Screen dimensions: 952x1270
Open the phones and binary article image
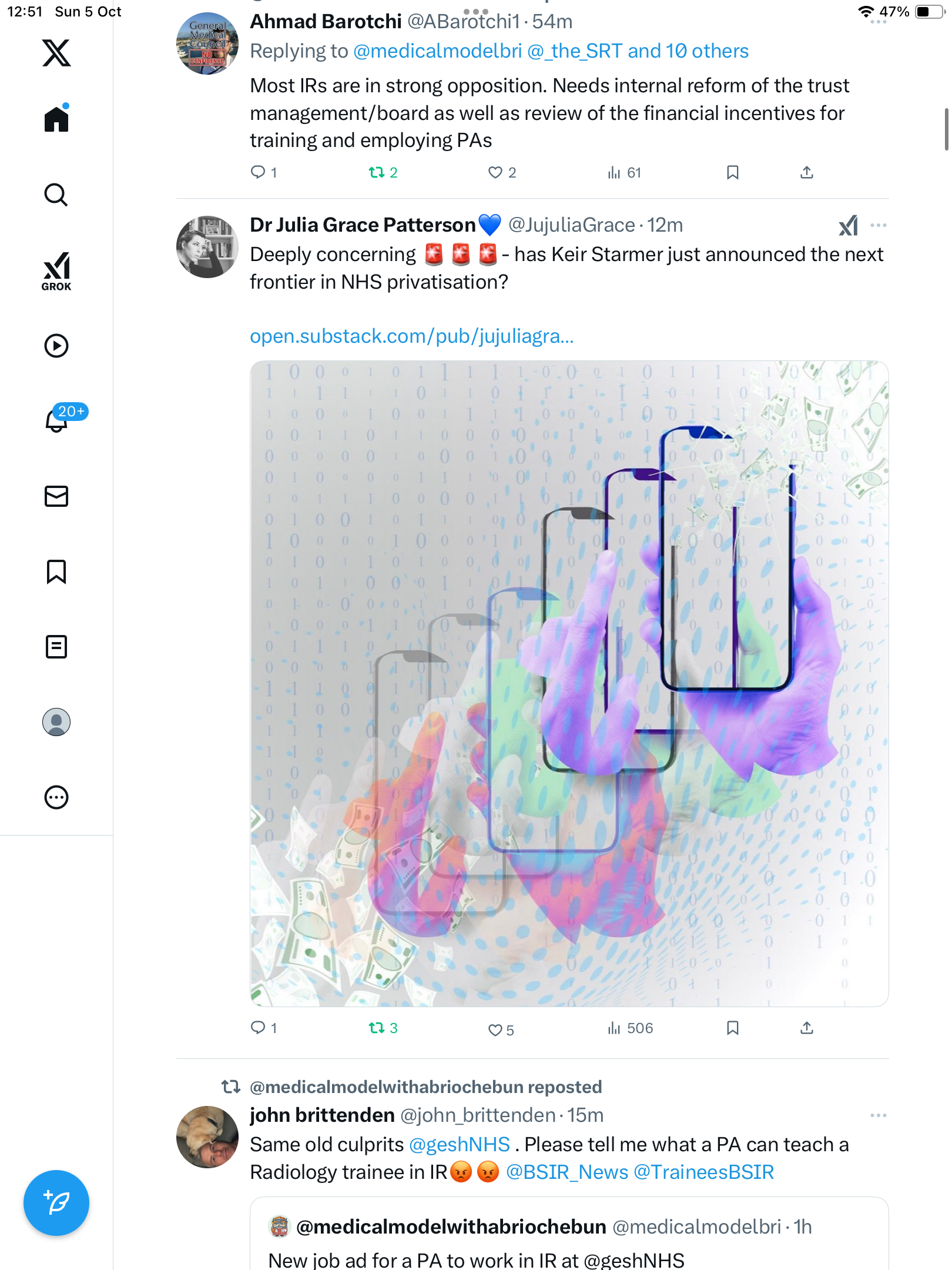click(x=569, y=683)
